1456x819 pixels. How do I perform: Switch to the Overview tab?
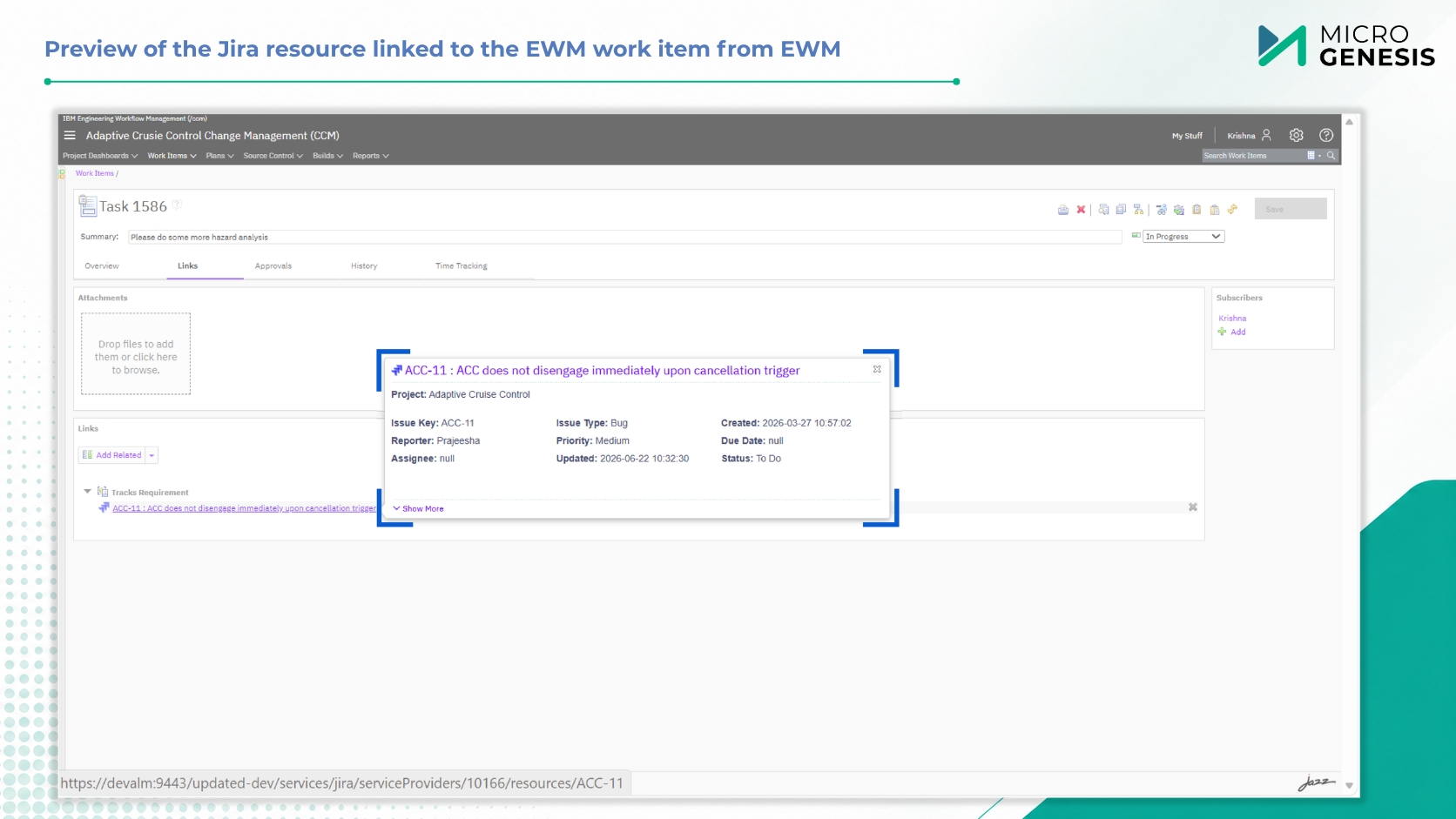point(102,266)
